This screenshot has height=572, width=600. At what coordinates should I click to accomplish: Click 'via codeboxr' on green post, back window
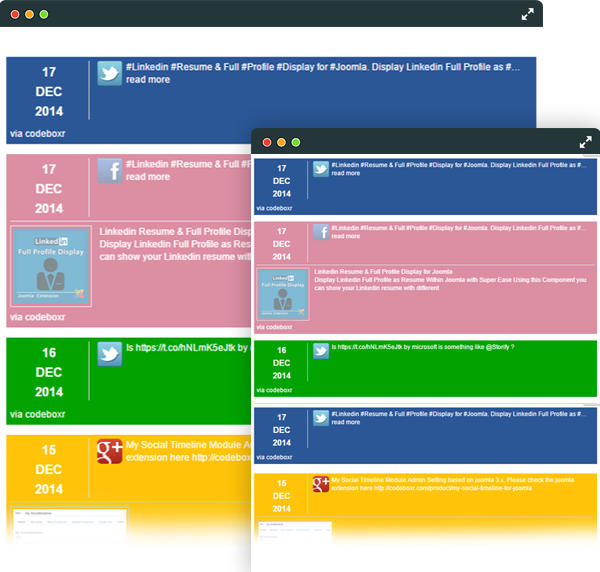coord(38,414)
